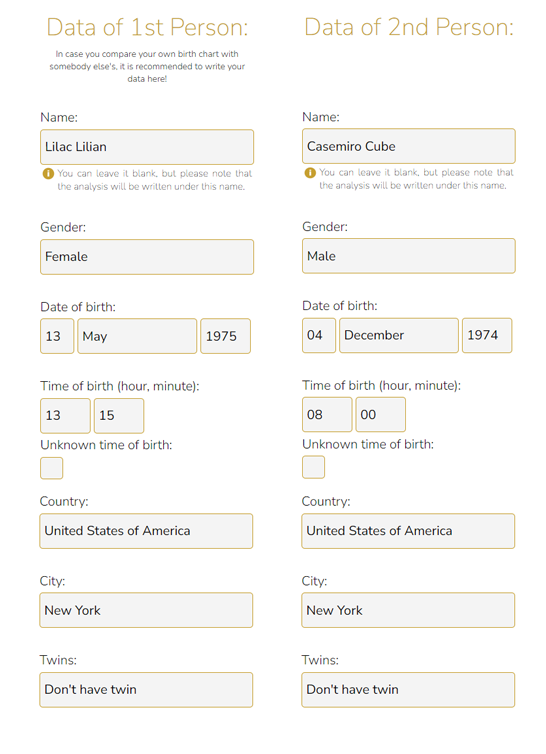Open second person's twins dropdown
This screenshot has width=546, height=754.
click(x=408, y=690)
